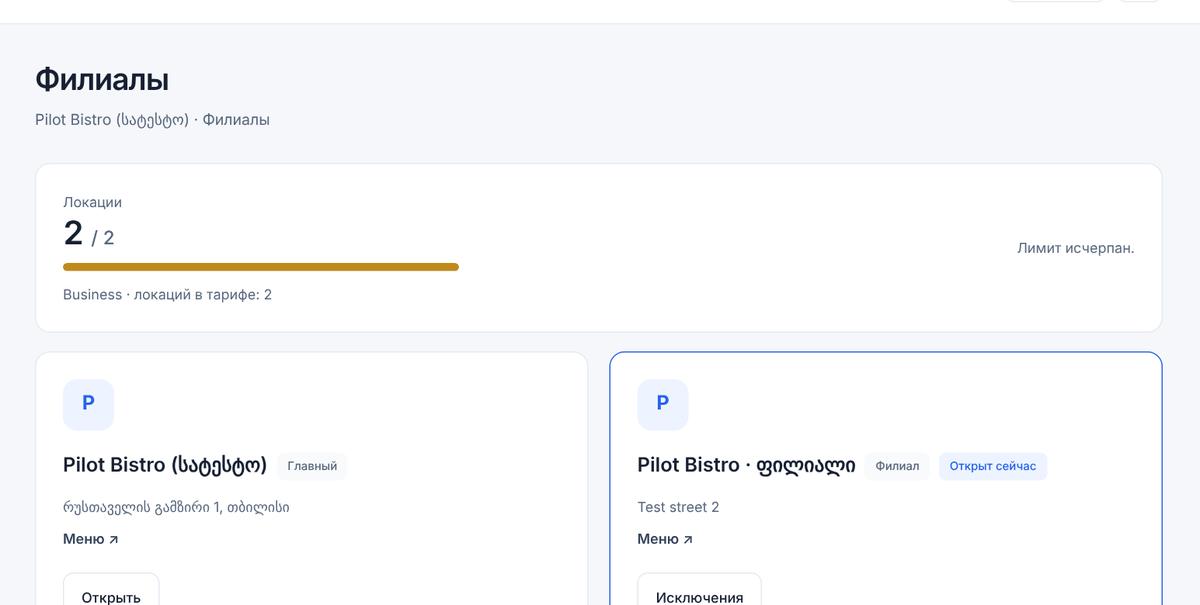Click the P avatar of Pilot Bistro · ფილიალი
This screenshot has height=605, width=1200.
point(663,404)
